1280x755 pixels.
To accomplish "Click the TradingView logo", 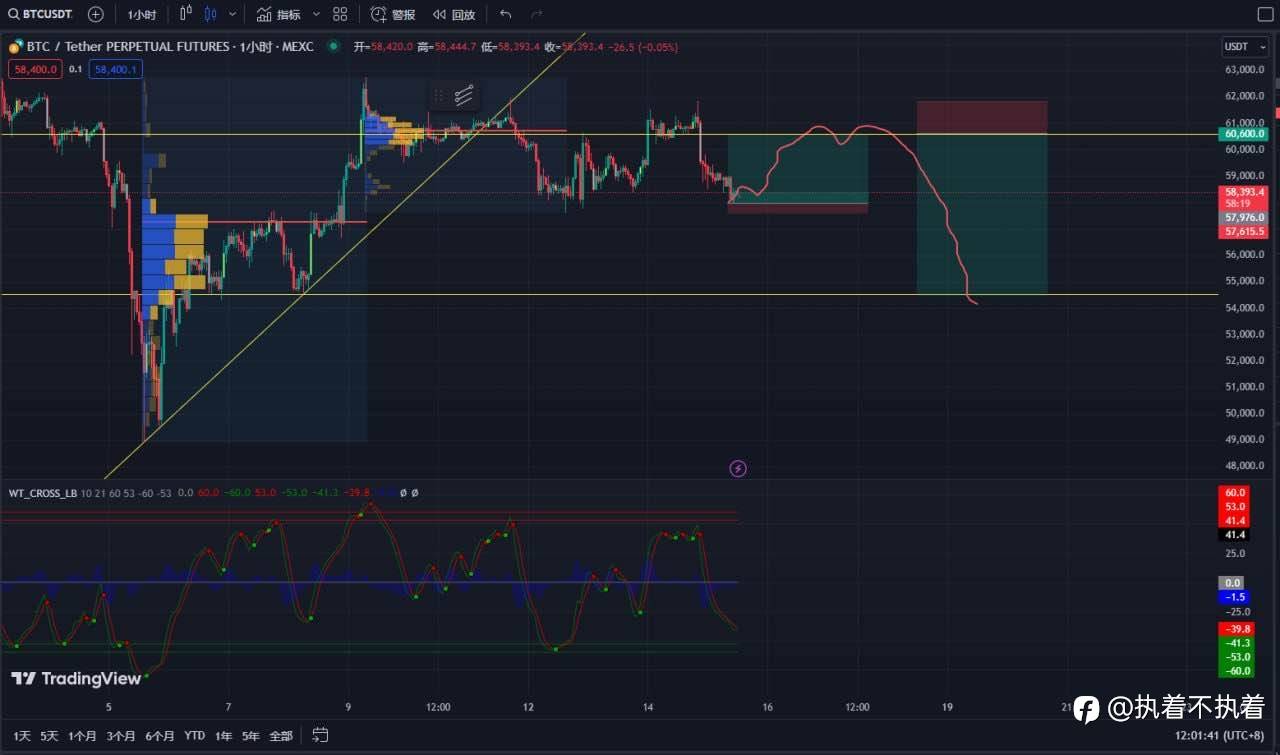I will (76, 679).
